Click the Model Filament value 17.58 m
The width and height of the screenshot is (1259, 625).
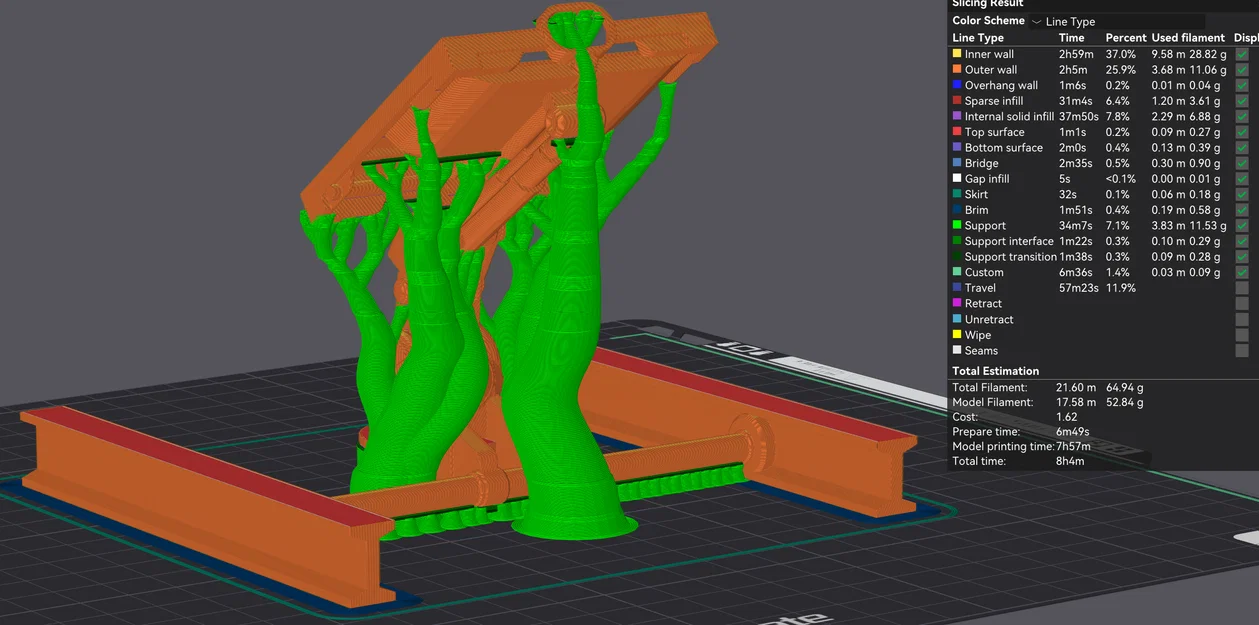pos(1076,402)
